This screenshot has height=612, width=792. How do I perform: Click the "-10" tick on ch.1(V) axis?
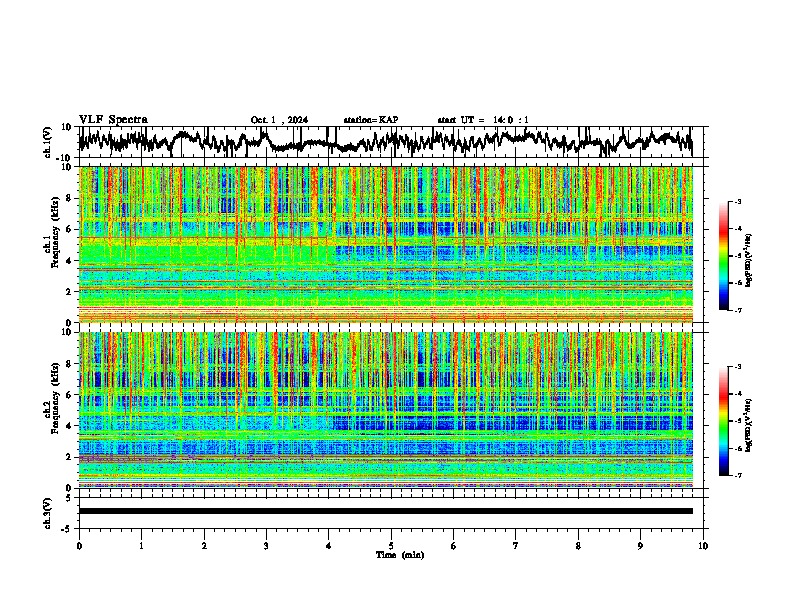tap(64, 158)
